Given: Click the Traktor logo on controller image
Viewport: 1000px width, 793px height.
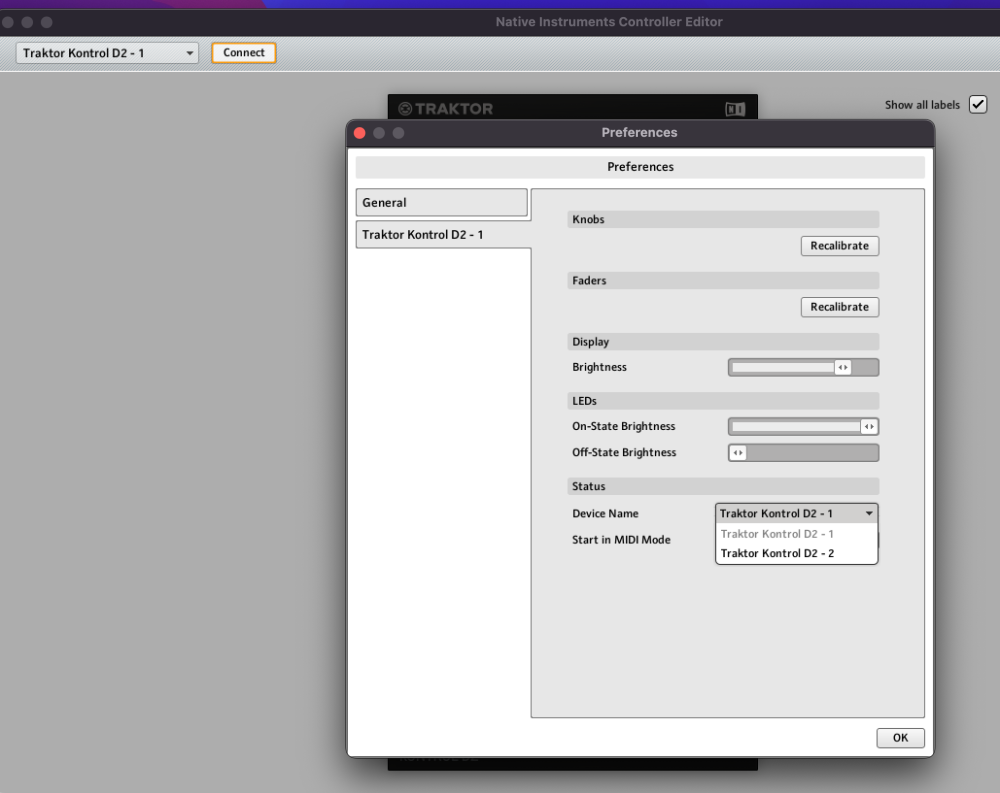Looking at the screenshot, I should pos(446,108).
